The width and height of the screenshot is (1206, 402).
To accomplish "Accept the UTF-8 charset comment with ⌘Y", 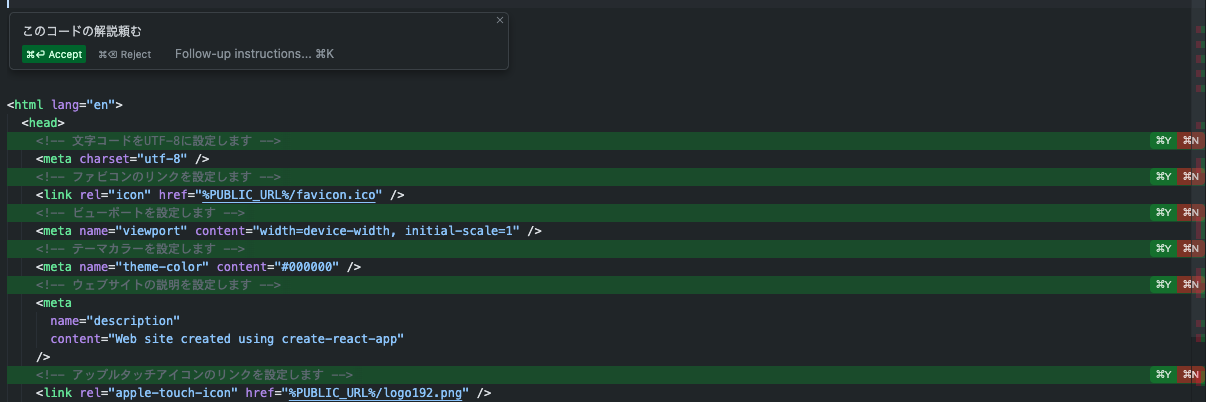I will (1163, 141).
